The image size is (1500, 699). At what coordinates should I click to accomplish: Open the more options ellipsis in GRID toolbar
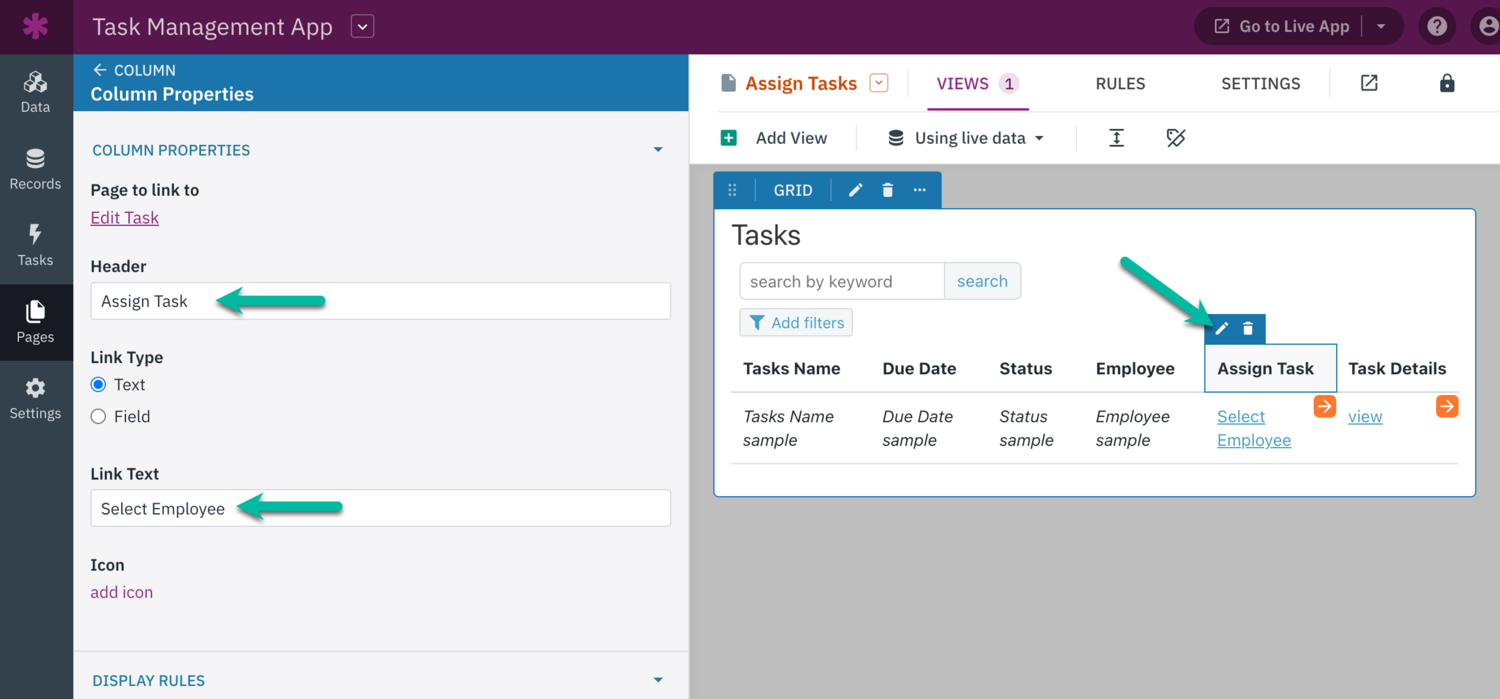coord(919,190)
